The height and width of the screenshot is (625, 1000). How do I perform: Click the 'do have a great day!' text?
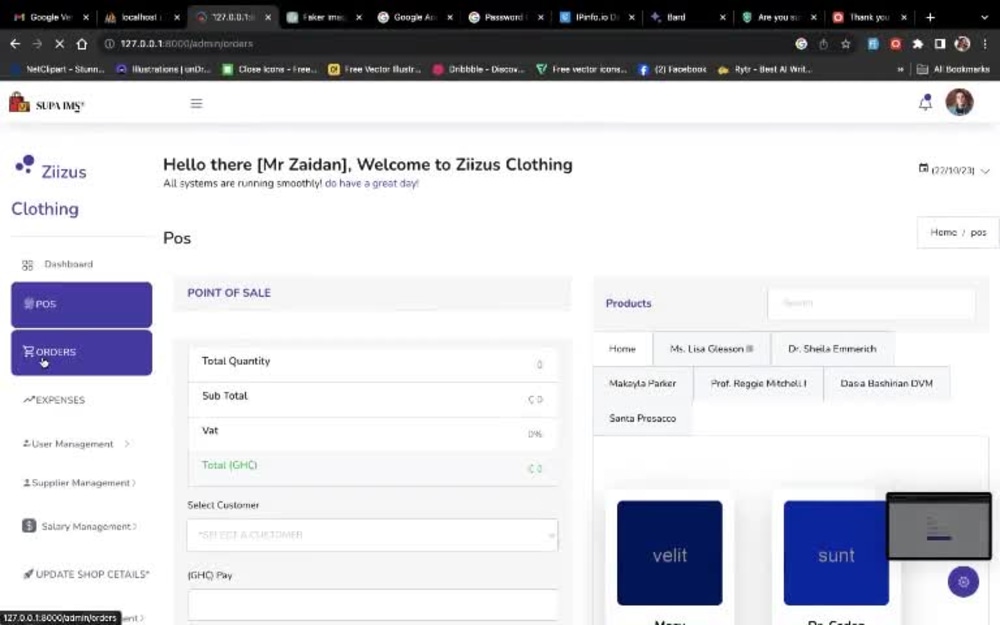[x=372, y=184]
